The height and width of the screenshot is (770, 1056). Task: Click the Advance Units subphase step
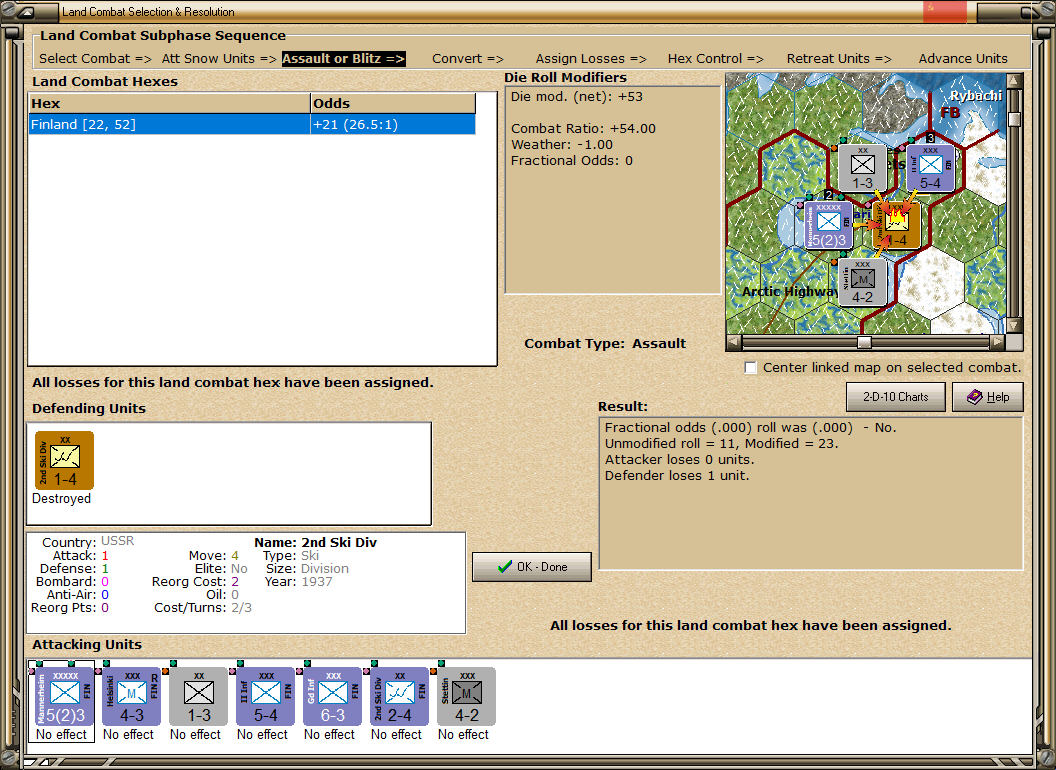click(963, 59)
